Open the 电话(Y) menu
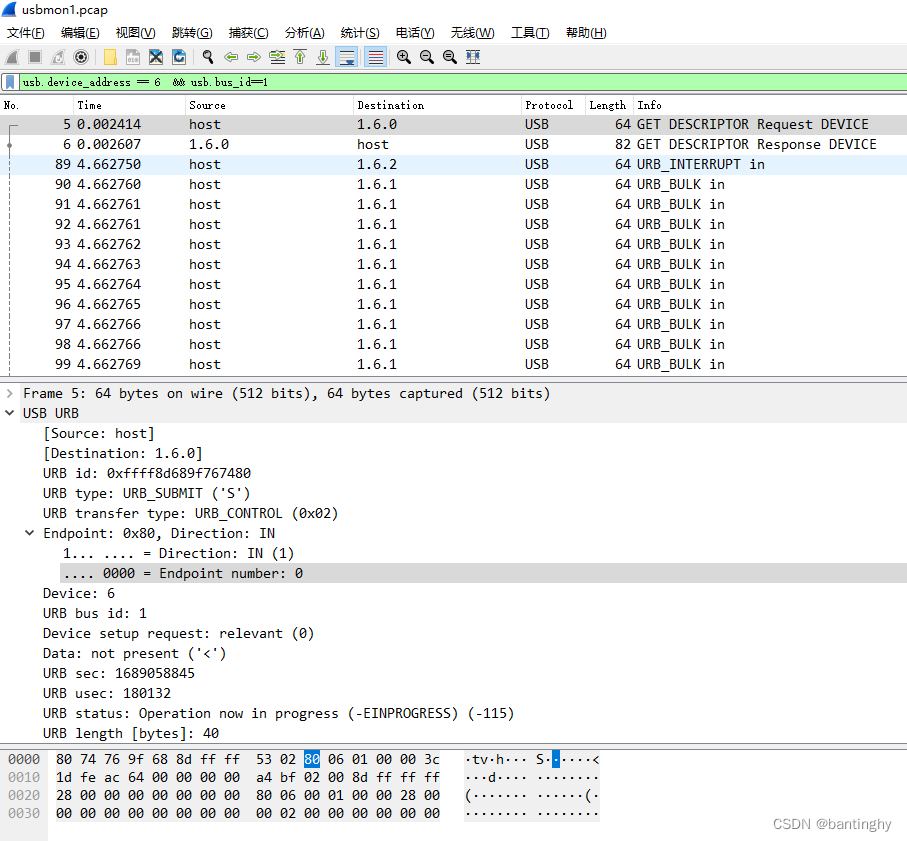The width and height of the screenshot is (907, 841). click(415, 33)
